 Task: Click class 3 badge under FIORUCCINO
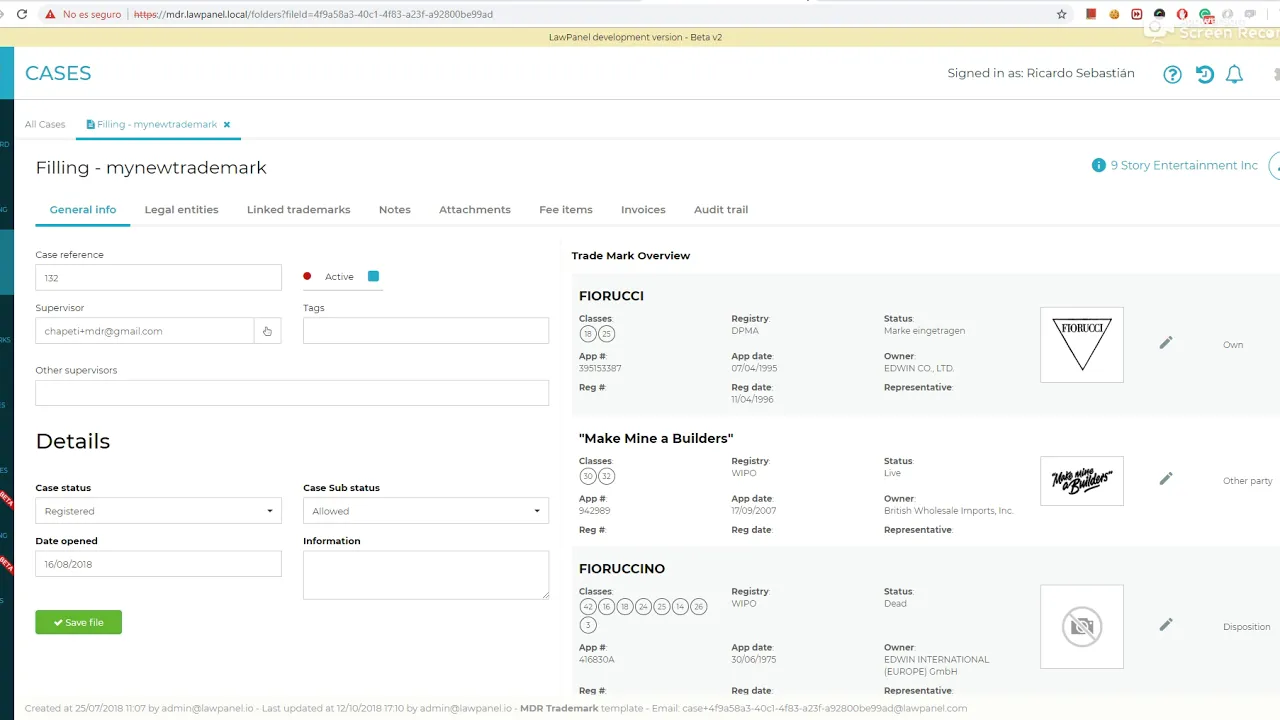[x=588, y=625]
